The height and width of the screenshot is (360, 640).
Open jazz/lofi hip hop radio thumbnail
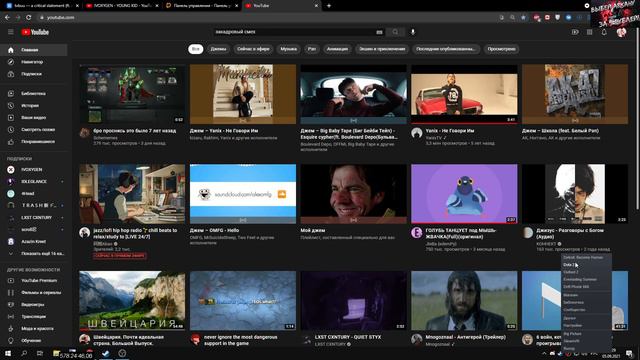pyautogui.click(x=132, y=194)
